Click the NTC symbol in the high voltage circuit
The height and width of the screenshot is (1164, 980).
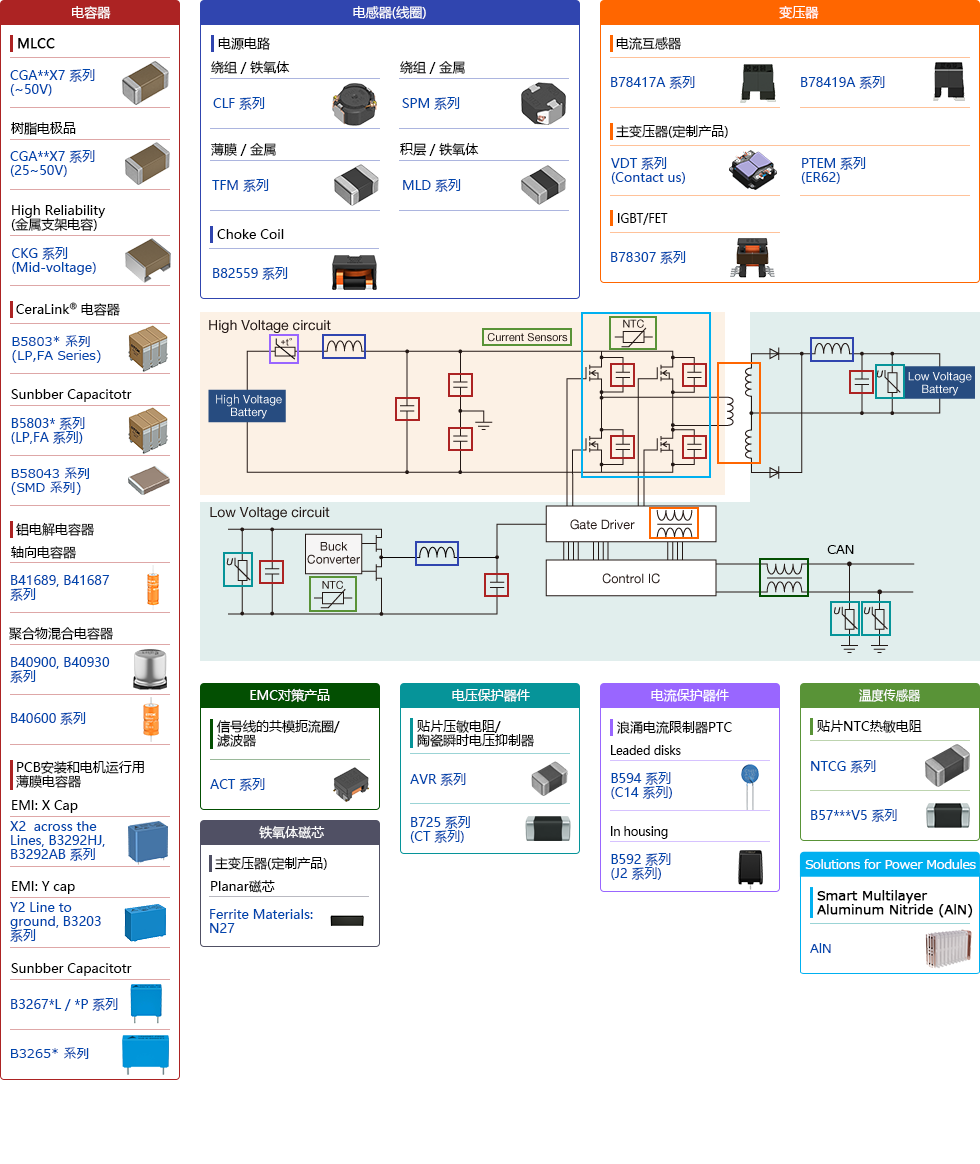[x=633, y=333]
